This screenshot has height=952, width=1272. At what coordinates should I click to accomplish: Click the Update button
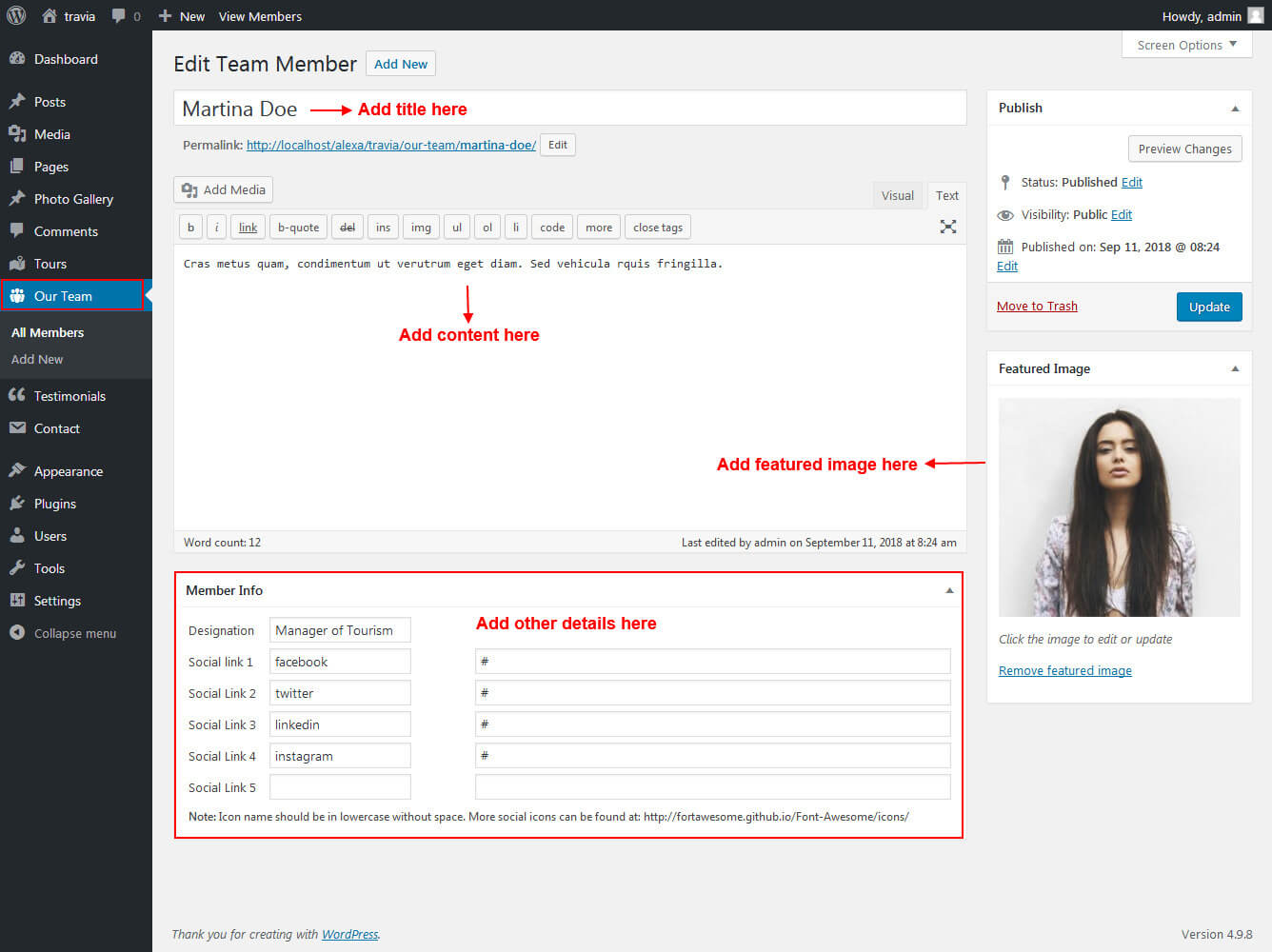1209,307
